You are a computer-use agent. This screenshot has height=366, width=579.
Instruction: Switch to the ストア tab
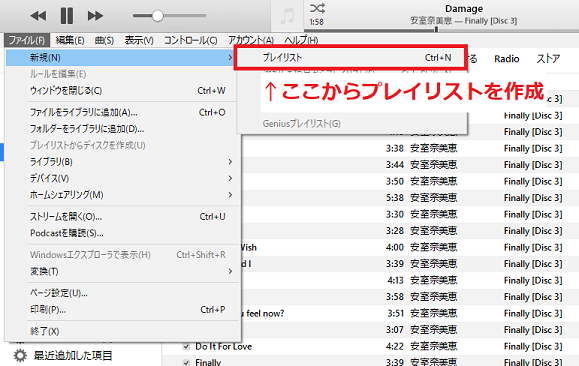548,59
